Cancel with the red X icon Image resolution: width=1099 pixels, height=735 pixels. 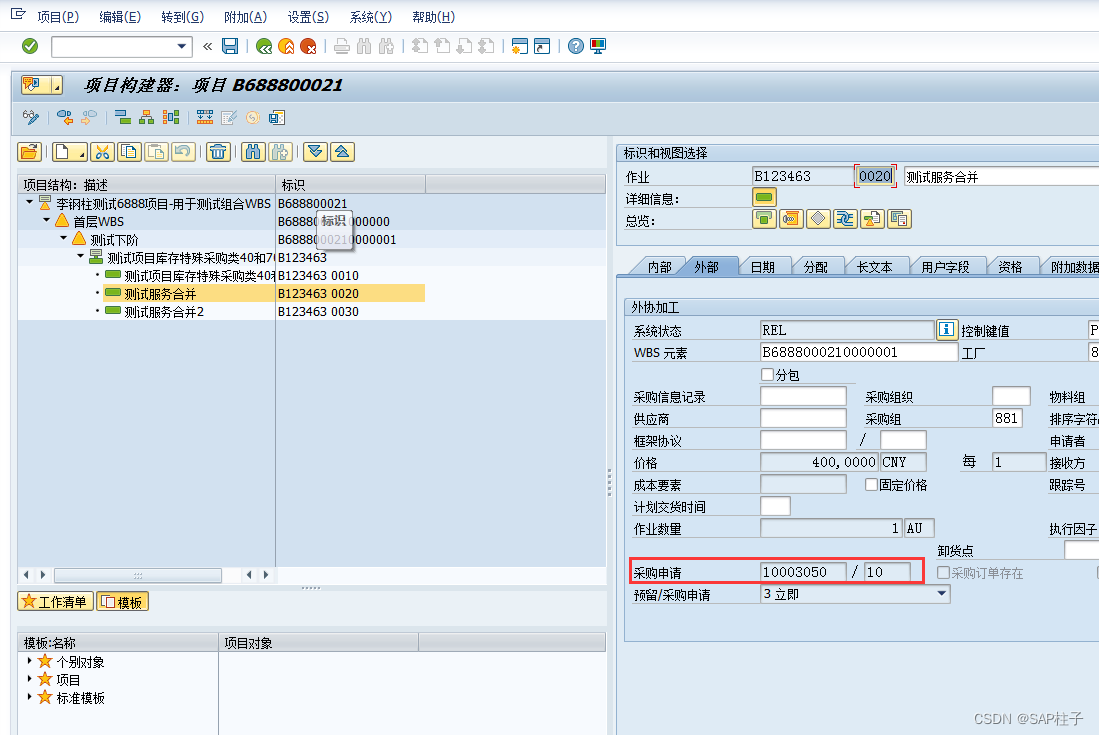[x=308, y=46]
